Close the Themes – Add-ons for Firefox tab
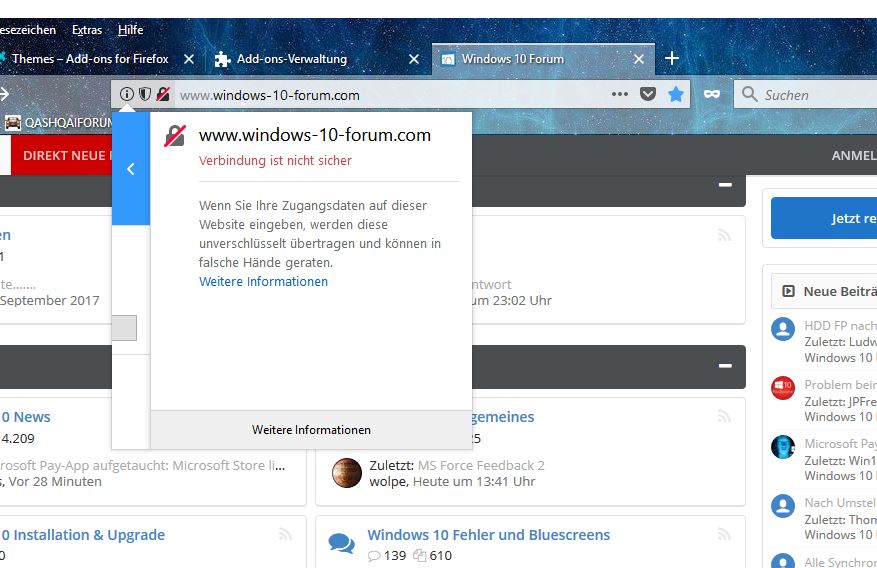The image size is (877, 568). (x=189, y=59)
